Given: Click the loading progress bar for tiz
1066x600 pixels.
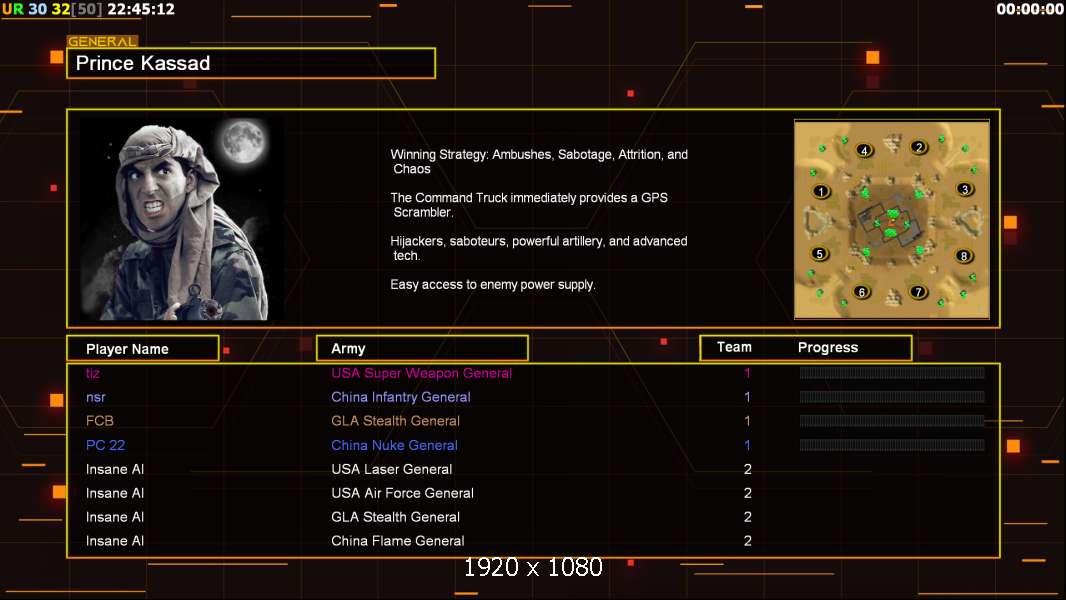Looking at the screenshot, I should 891,373.
